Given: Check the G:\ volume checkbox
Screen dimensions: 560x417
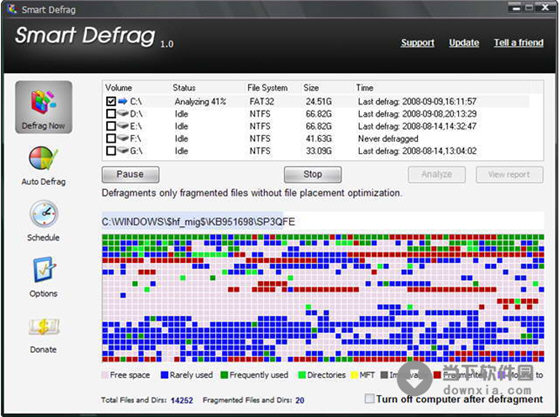Looking at the screenshot, I should (x=111, y=151).
